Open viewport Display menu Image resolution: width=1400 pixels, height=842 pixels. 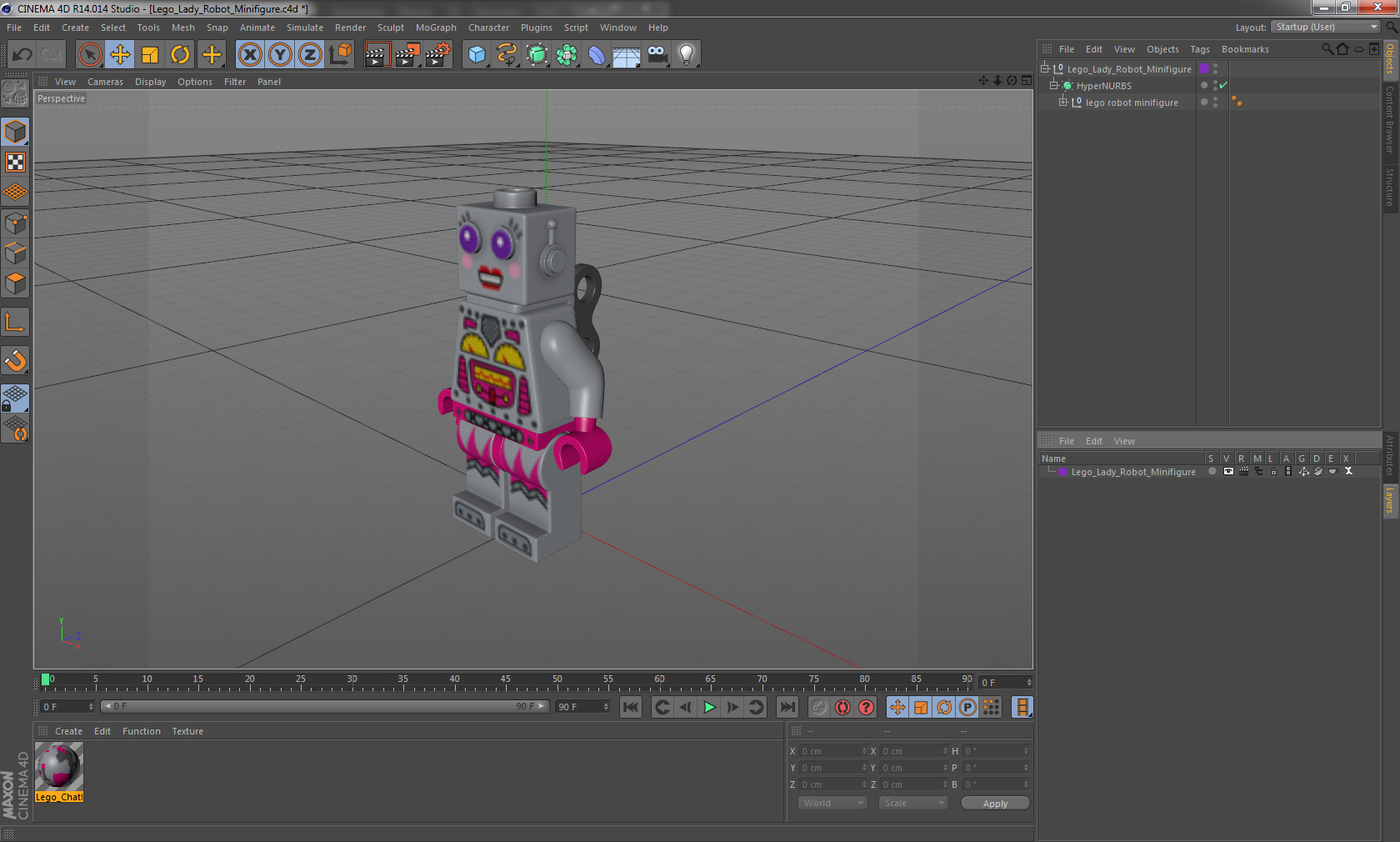(x=150, y=82)
